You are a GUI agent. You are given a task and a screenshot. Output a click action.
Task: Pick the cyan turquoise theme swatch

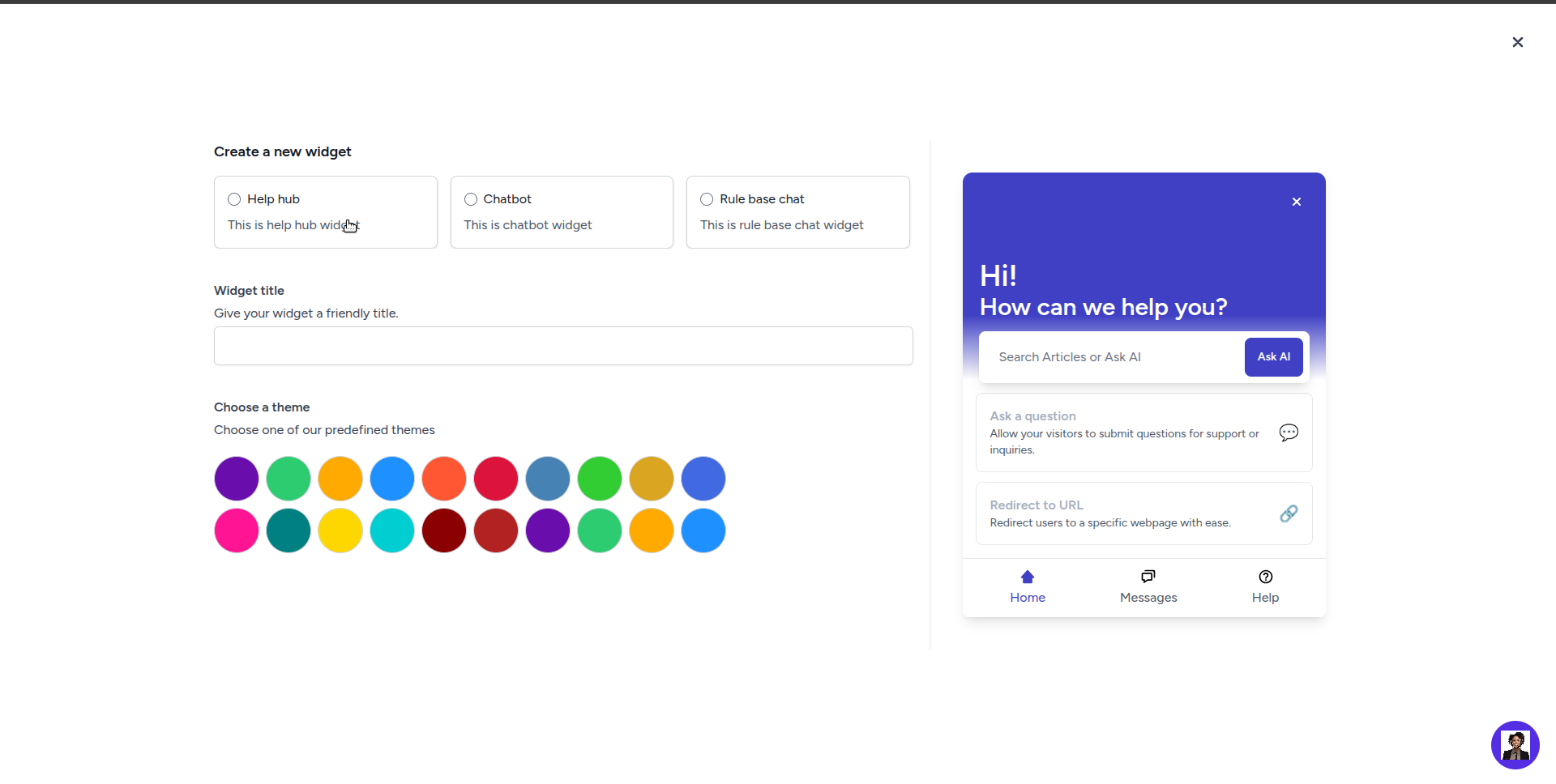point(392,530)
